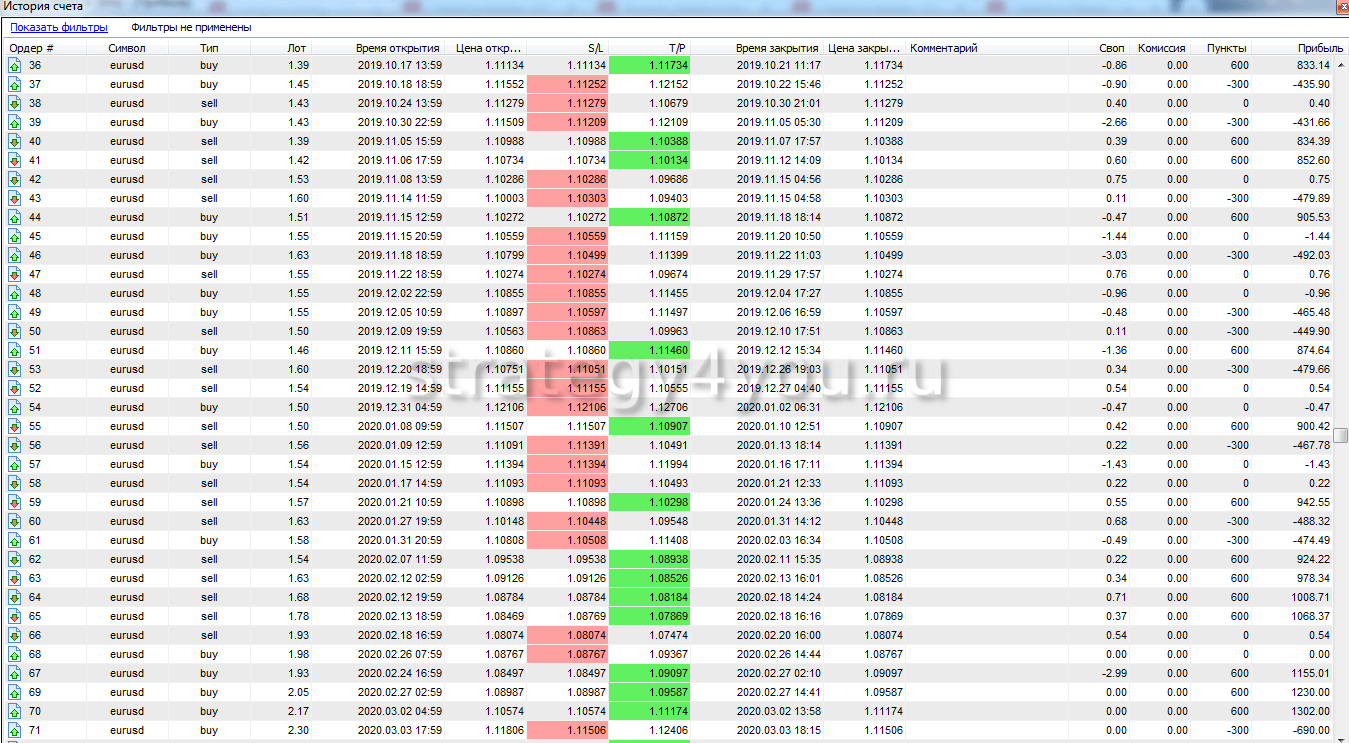The image size is (1349, 743).
Task: Select the icon beside order 62
Action: click(x=15, y=560)
